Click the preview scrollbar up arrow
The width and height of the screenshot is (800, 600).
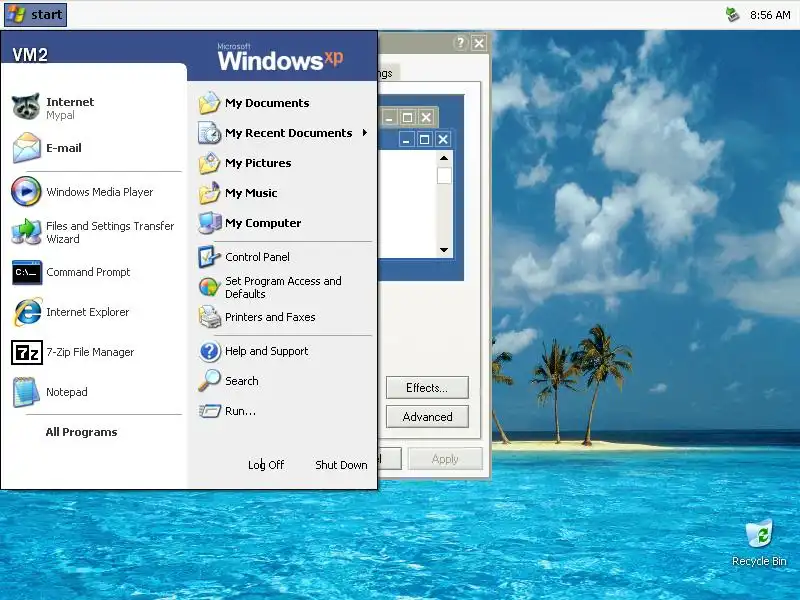(444, 158)
